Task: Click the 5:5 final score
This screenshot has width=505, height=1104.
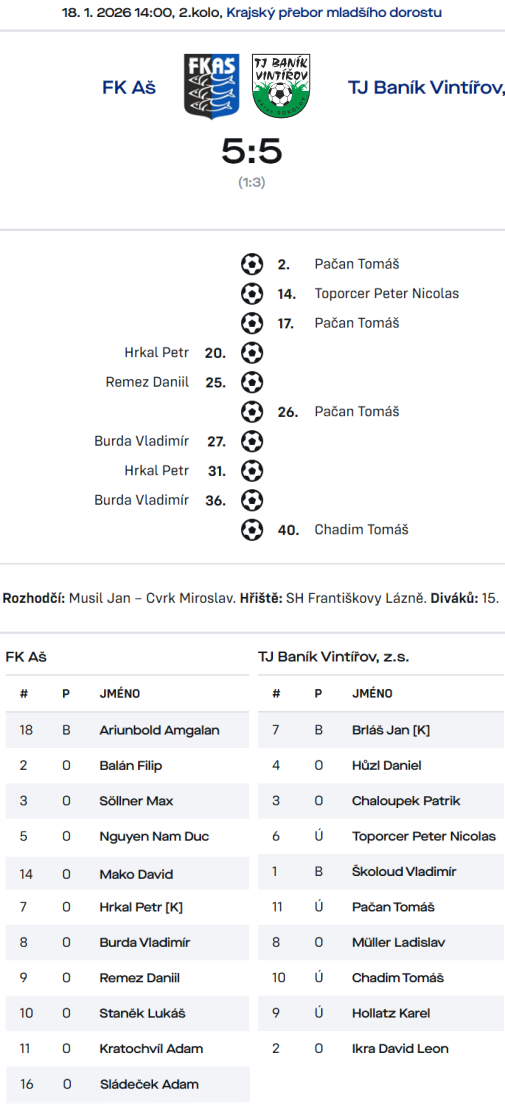Action: coord(251,151)
